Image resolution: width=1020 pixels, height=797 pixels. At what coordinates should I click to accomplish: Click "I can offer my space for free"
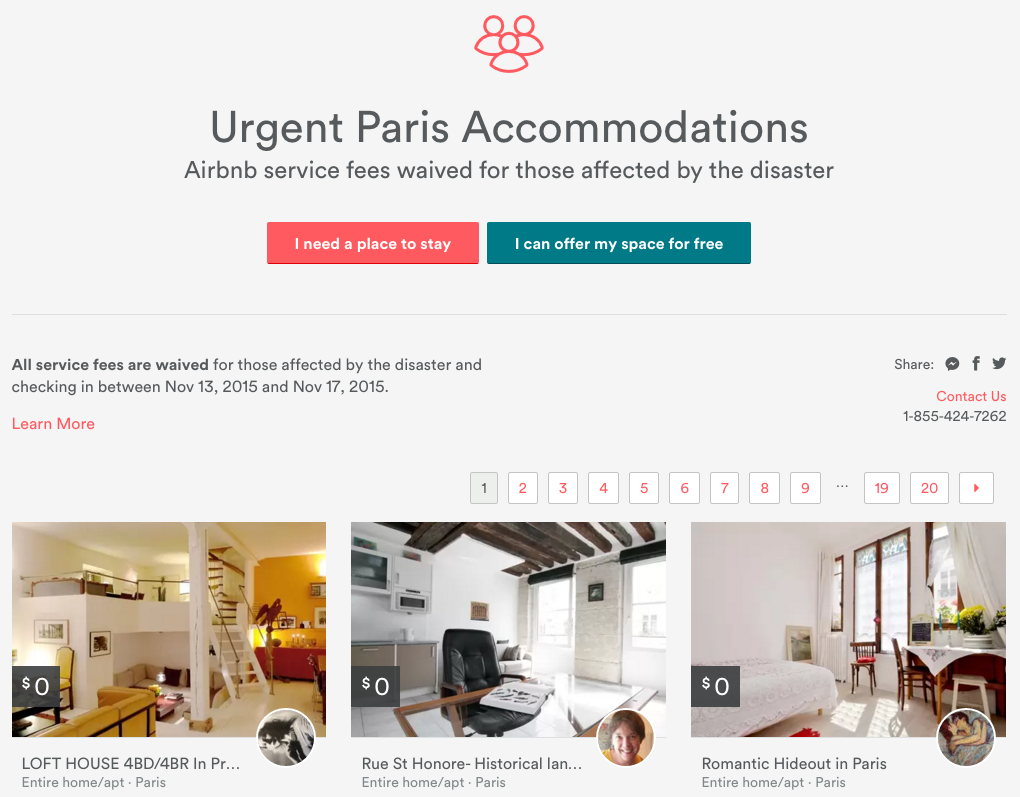pos(619,243)
